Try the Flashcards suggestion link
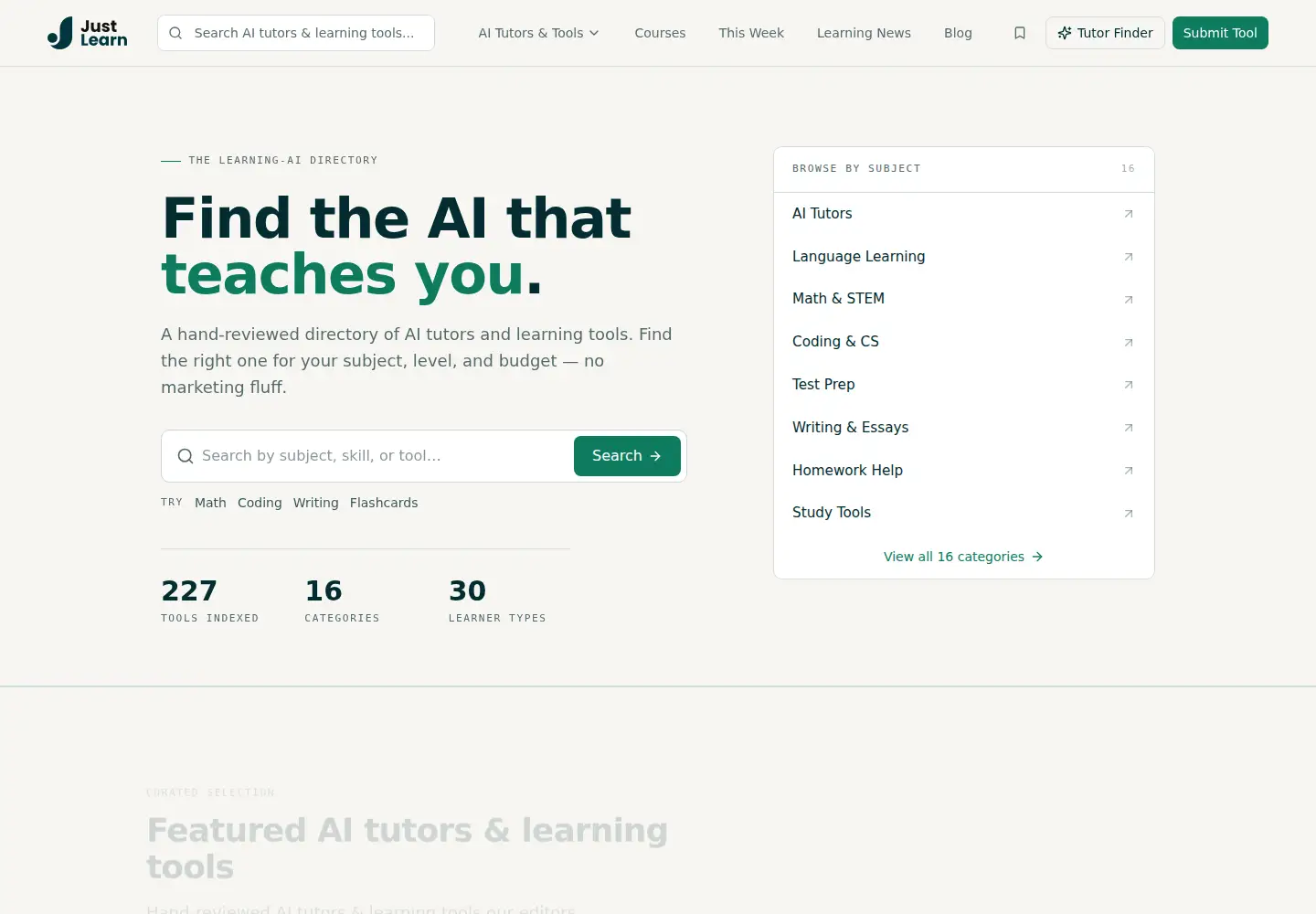This screenshot has width=1316, height=914. (x=384, y=503)
